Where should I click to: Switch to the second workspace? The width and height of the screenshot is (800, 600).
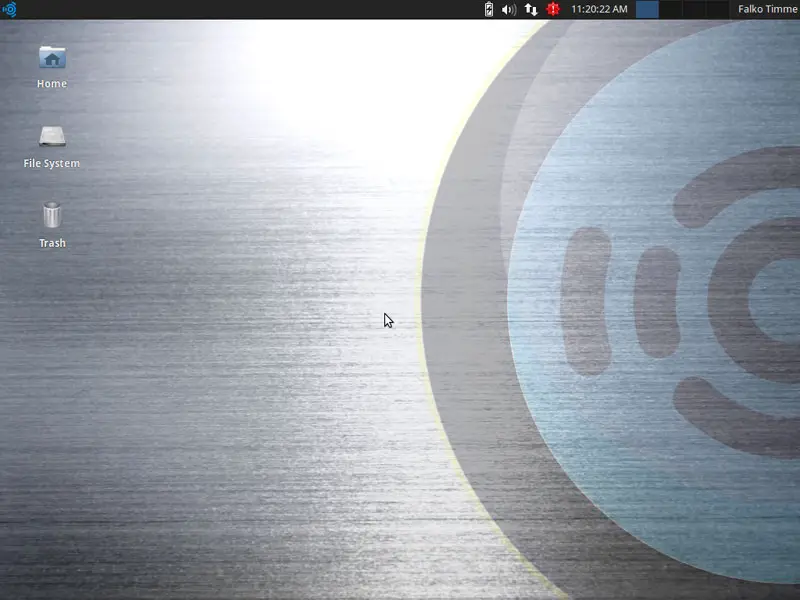point(670,9)
